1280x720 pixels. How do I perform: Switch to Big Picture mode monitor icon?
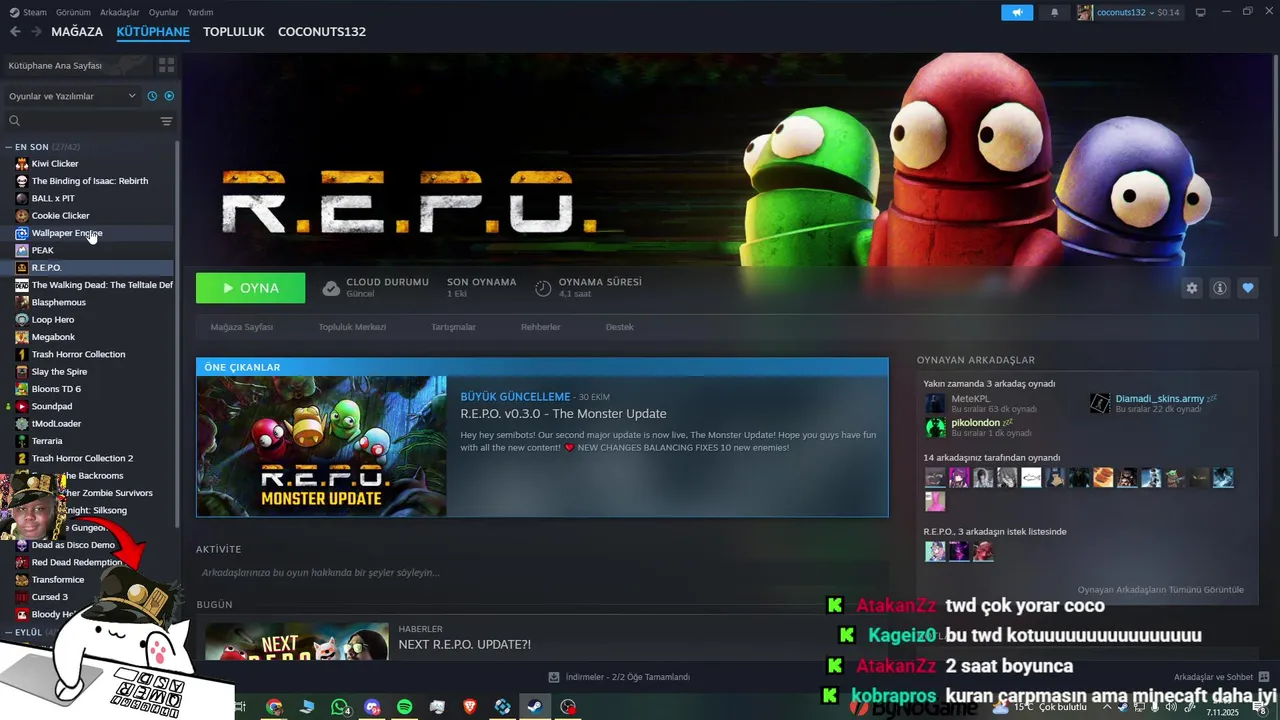1200,12
